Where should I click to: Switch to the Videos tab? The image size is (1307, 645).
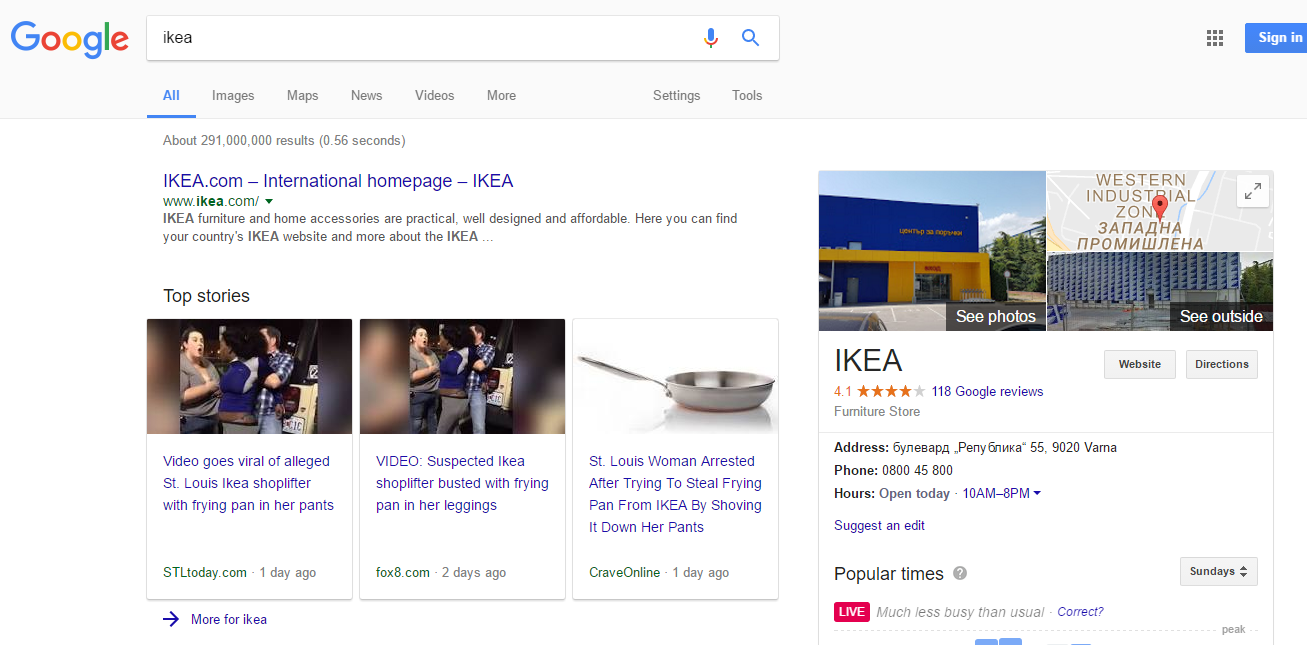tap(434, 96)
